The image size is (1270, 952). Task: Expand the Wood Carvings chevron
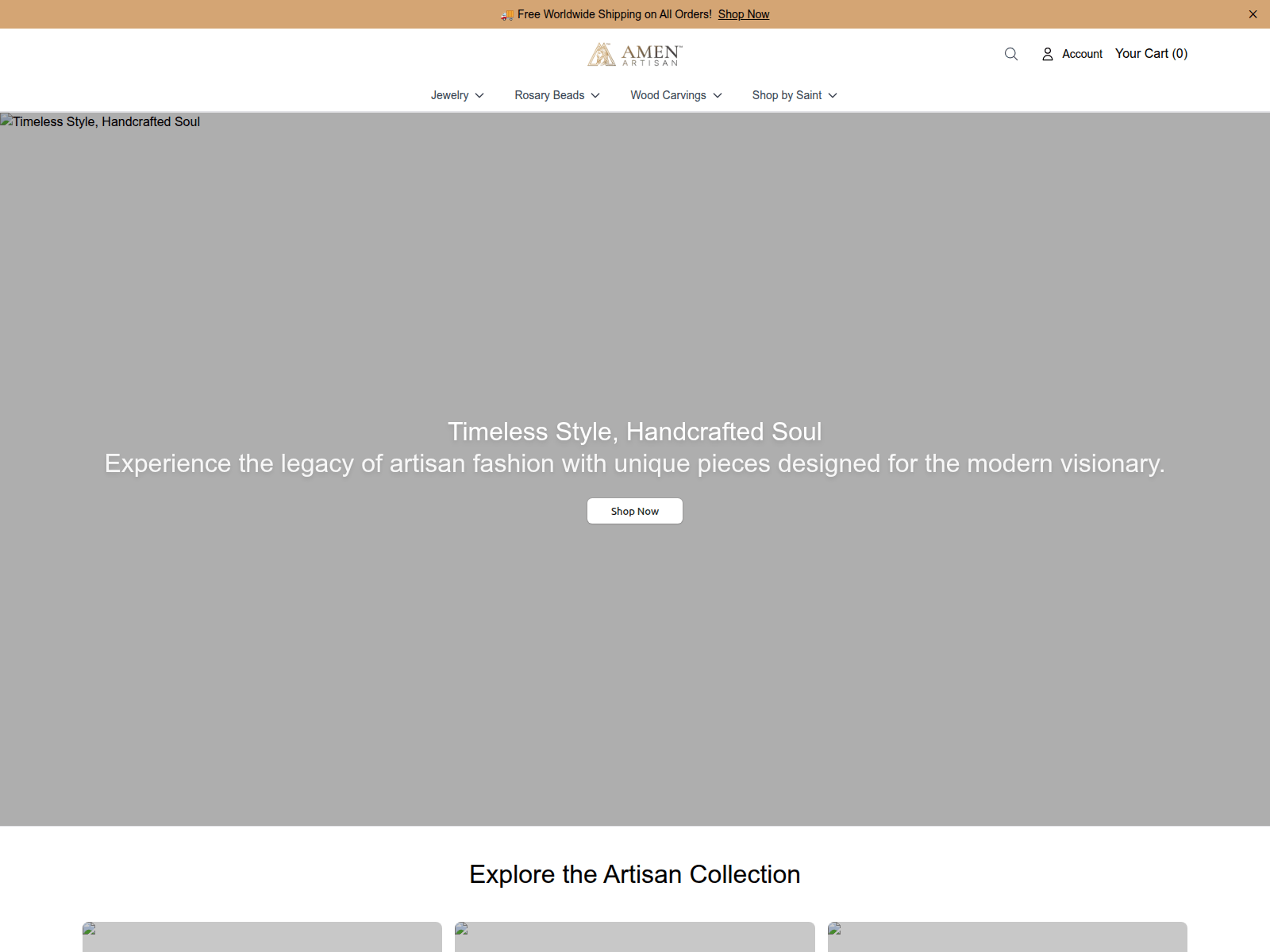point(718,95)
